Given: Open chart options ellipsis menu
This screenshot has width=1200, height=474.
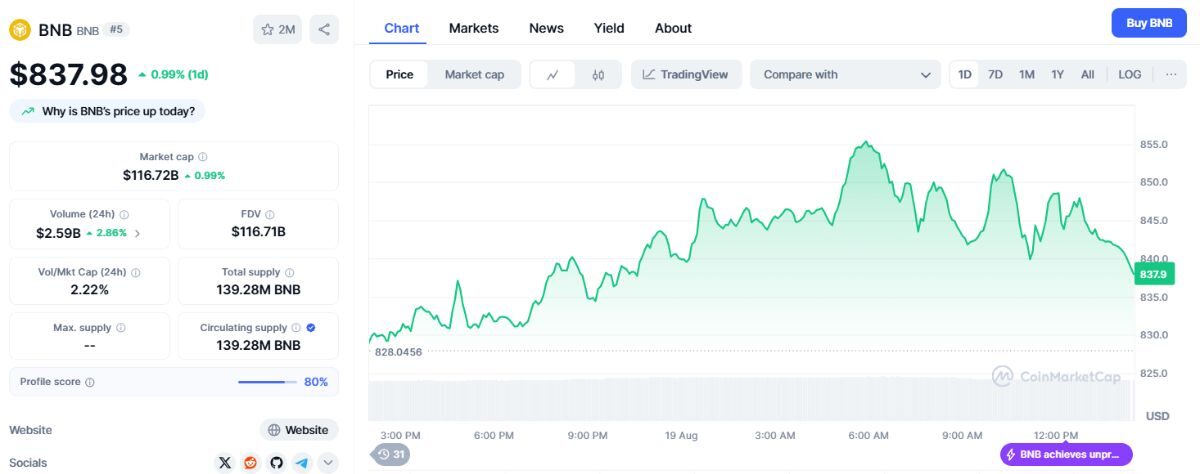Looking at the screenshot, I should pos(1171,75).
